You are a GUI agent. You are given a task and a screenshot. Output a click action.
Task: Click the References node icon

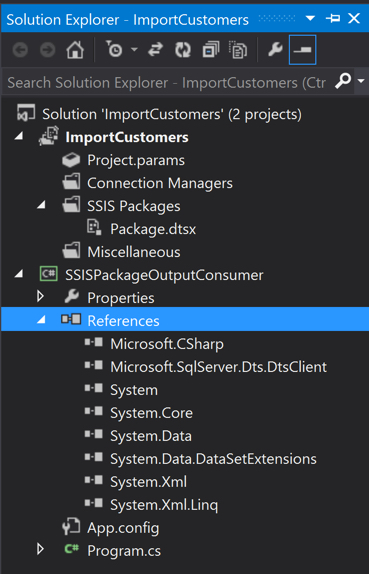pyautogui.click(x=71, y=320)
